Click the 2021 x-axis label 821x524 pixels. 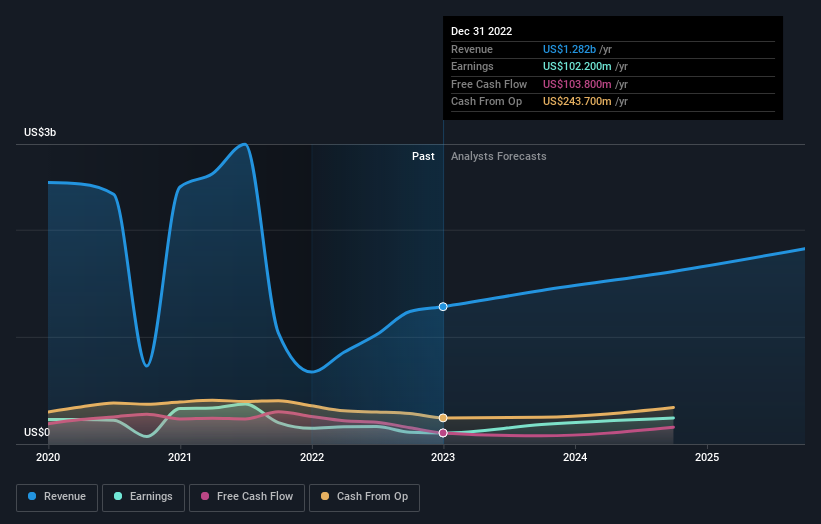[180, 458]
